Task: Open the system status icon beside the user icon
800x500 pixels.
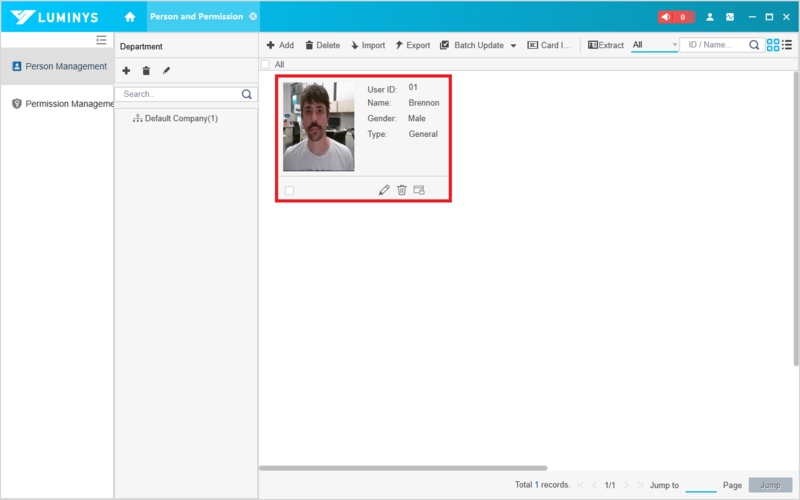Action: point(730,17)
